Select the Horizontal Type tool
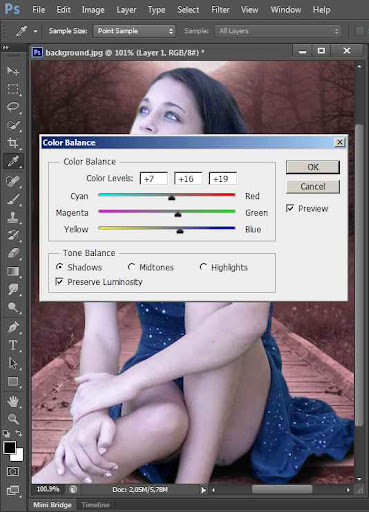369x512 pixels. pos(13,345)
